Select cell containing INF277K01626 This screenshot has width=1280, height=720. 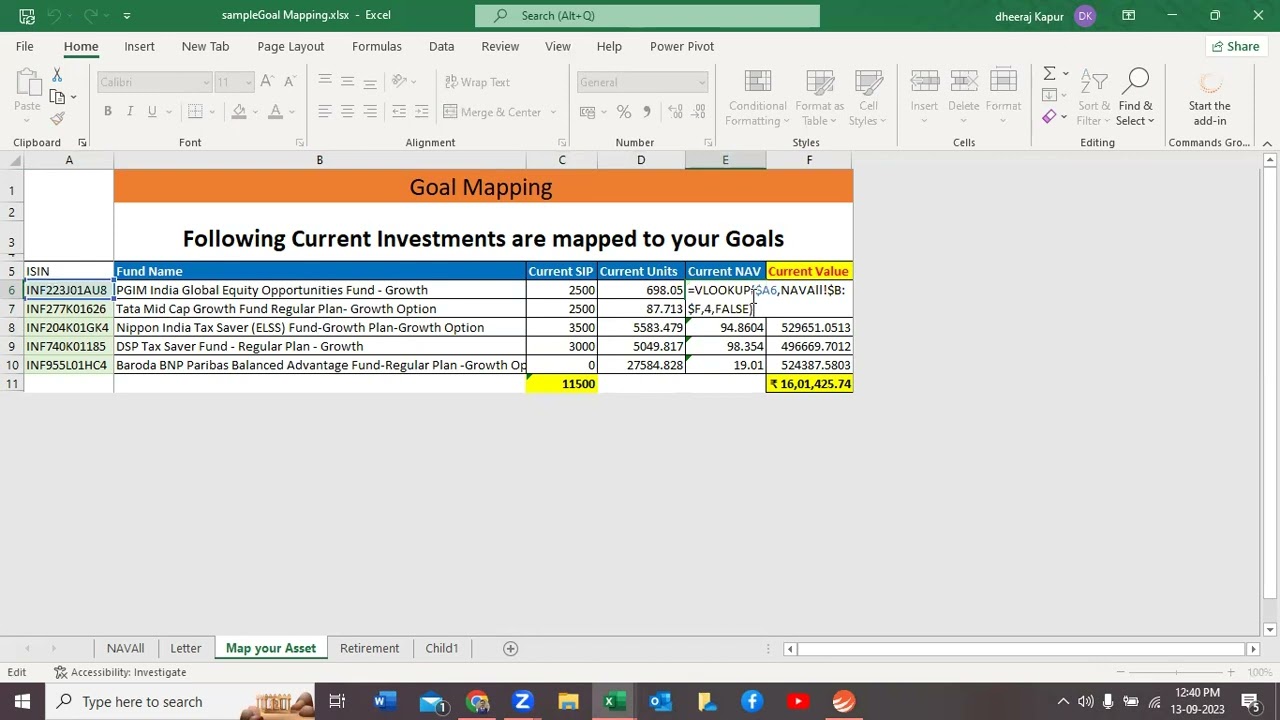coord(68,309)
